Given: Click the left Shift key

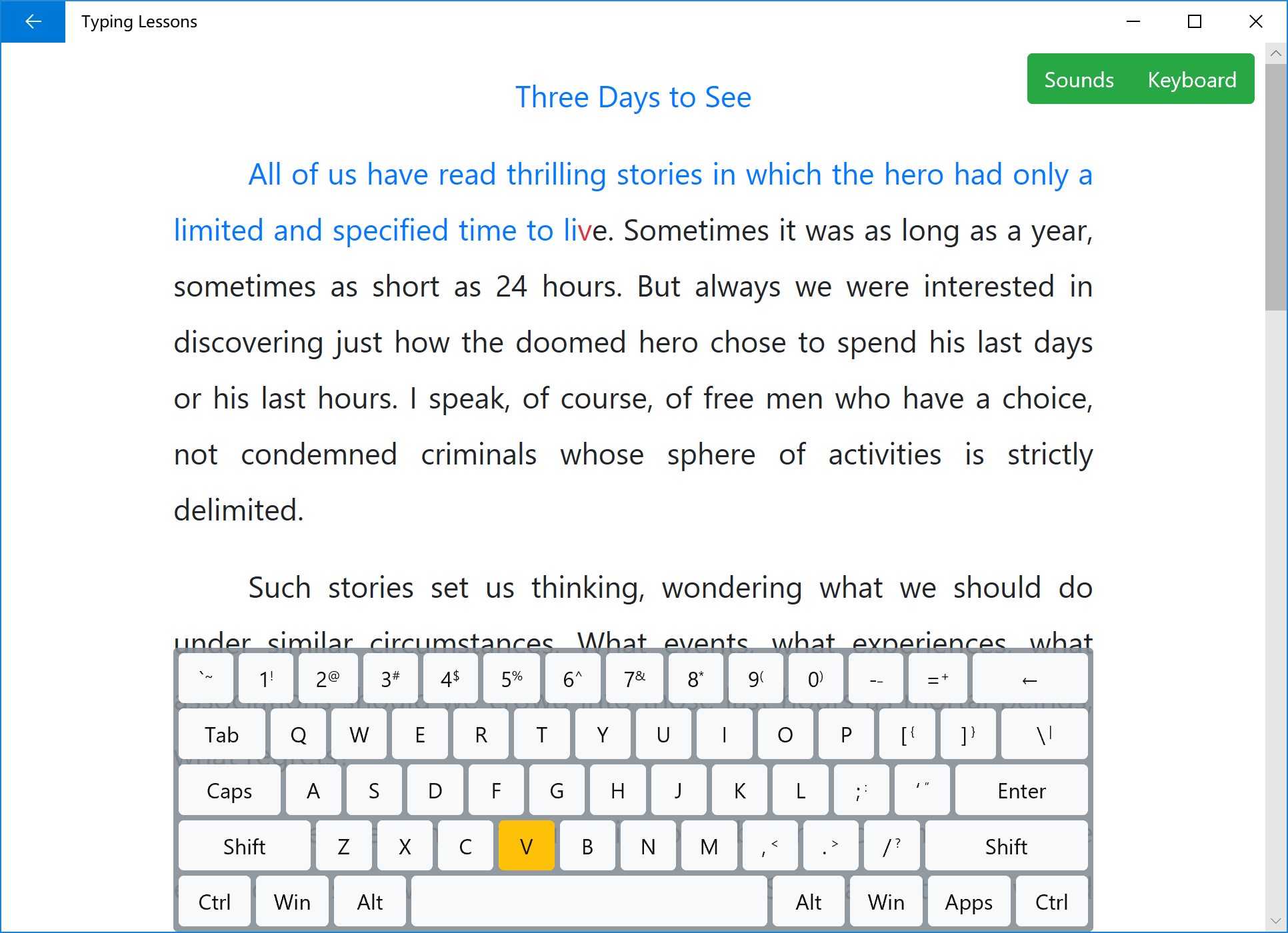Looking at the screenshot, I should point(244,846).
